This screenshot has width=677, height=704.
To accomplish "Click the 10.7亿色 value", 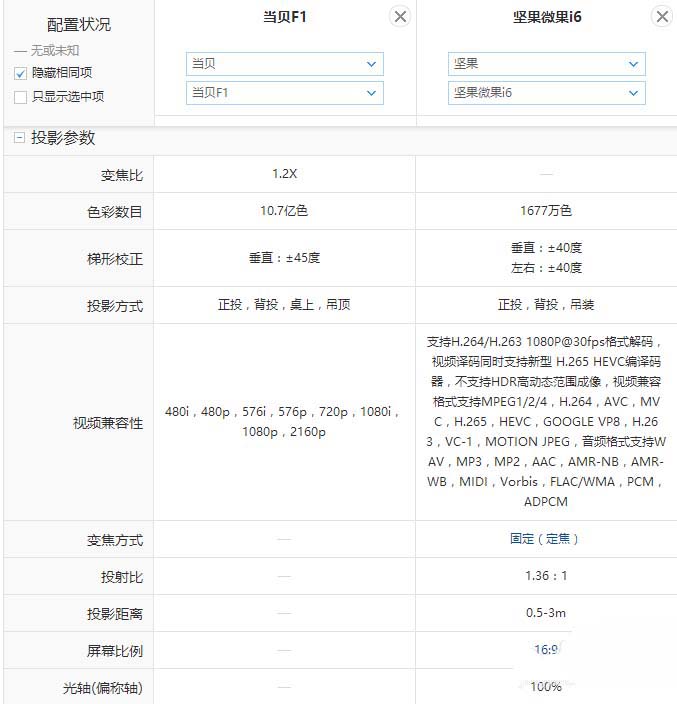I will click(284, 211).
